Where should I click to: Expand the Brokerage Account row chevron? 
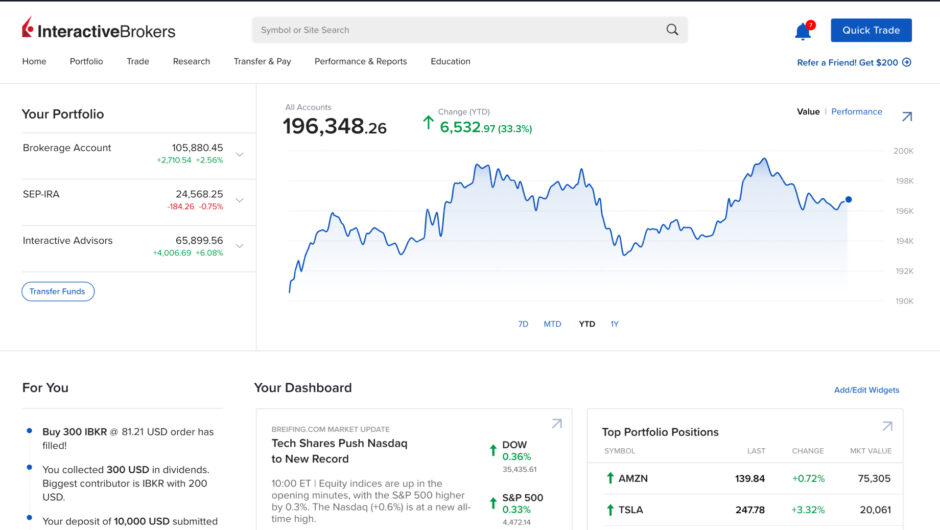(240, 155)
